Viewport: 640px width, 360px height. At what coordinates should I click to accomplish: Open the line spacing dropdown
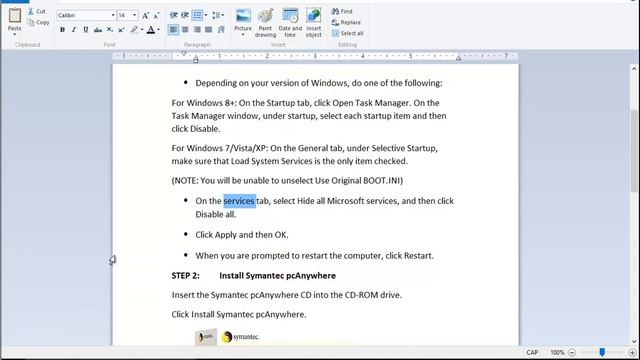[x=218, y=16]
